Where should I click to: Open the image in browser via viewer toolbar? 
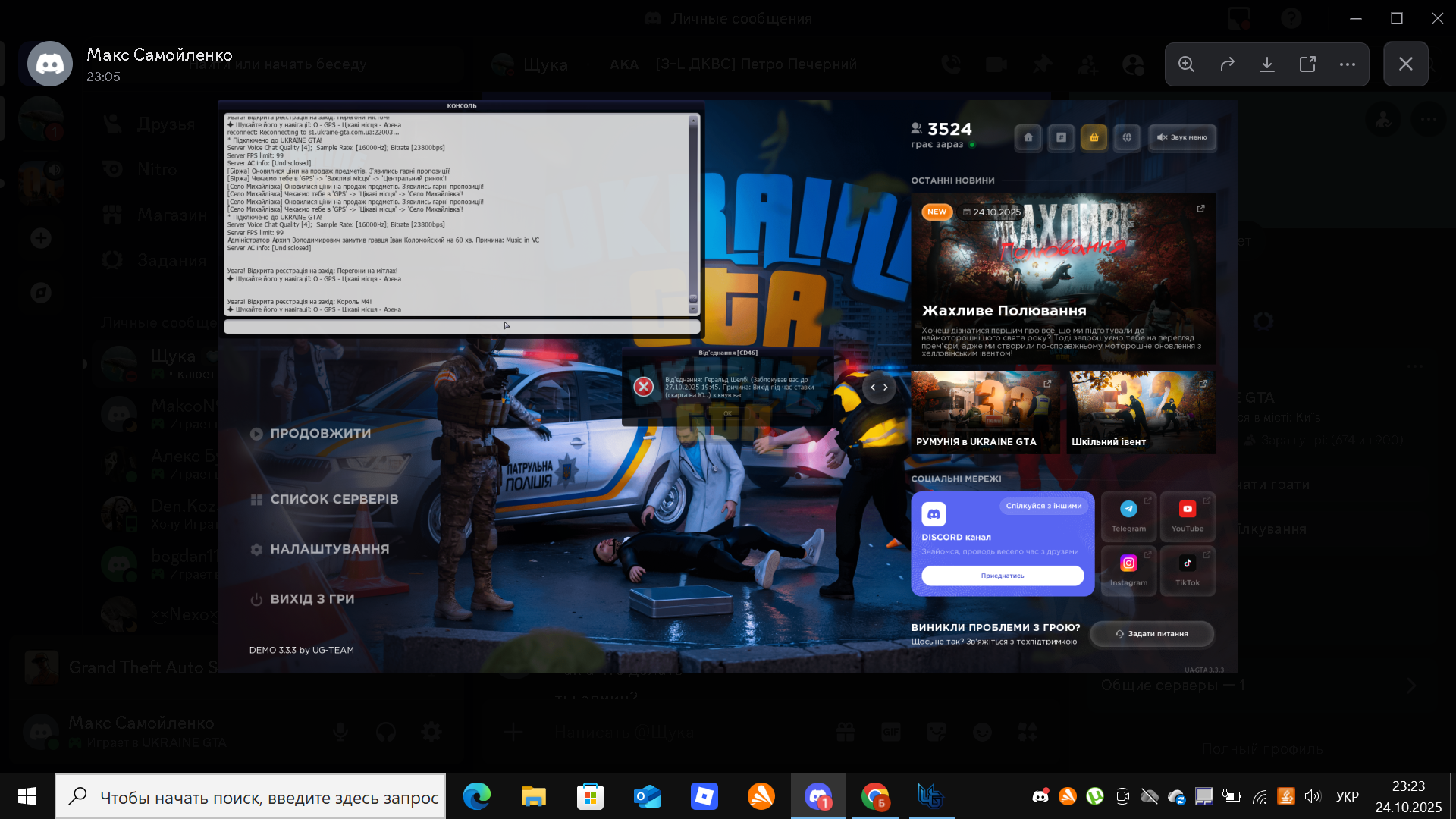tap(1307, 64)
